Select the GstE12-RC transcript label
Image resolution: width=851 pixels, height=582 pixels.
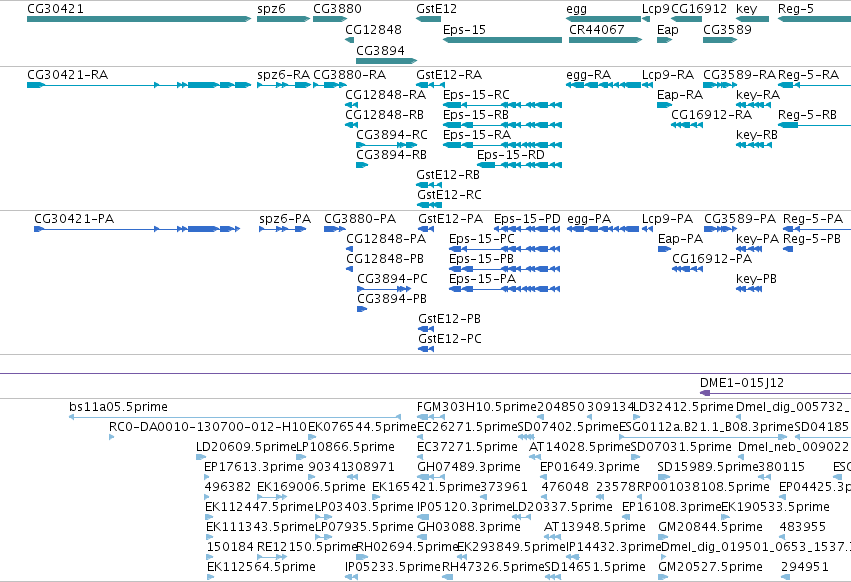click(x=449, y=195)
